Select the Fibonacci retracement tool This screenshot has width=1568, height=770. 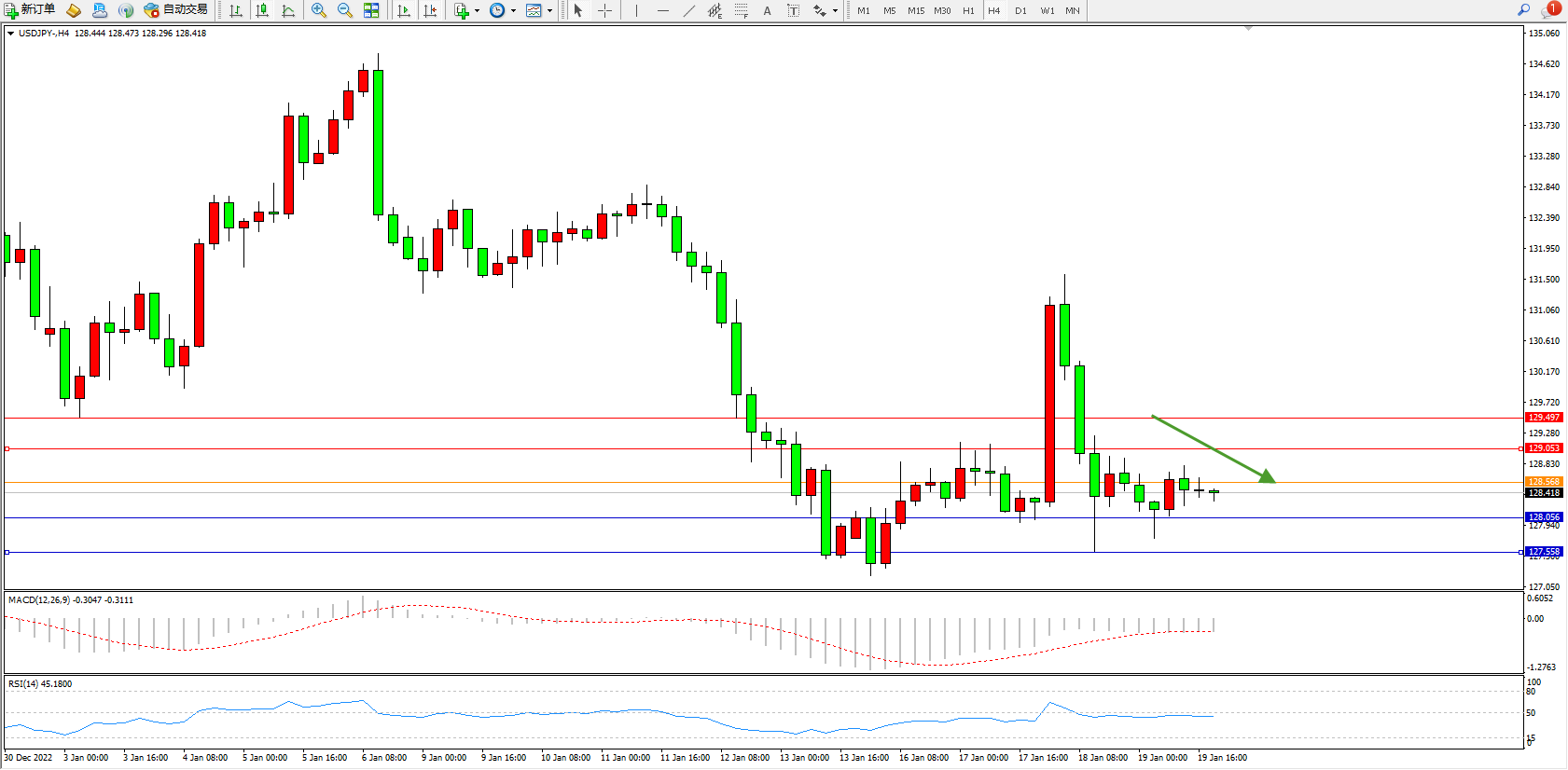click(741, 10)
